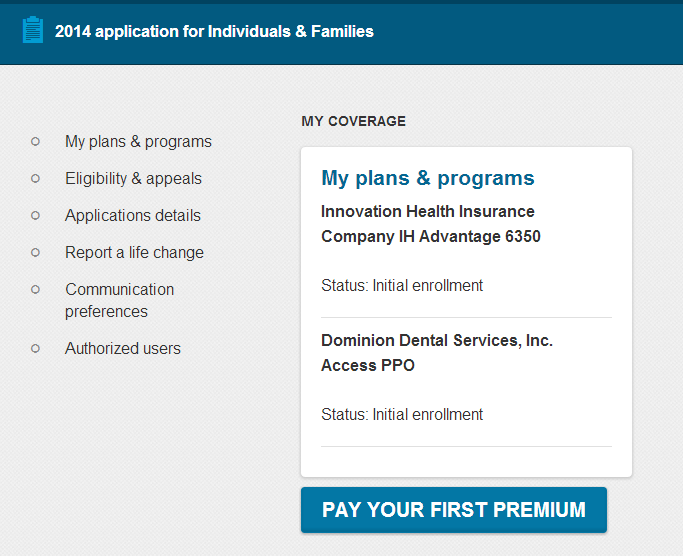
Task: Click bullet circle beside My plans & programs
Action: (x=35, y=142)
